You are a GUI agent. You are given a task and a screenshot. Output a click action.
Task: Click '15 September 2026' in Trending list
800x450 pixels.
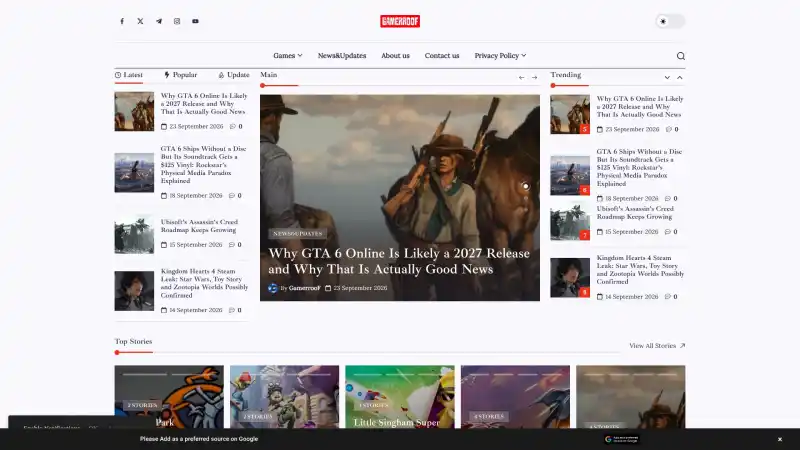pyautogui.click(x=631, y=232)
